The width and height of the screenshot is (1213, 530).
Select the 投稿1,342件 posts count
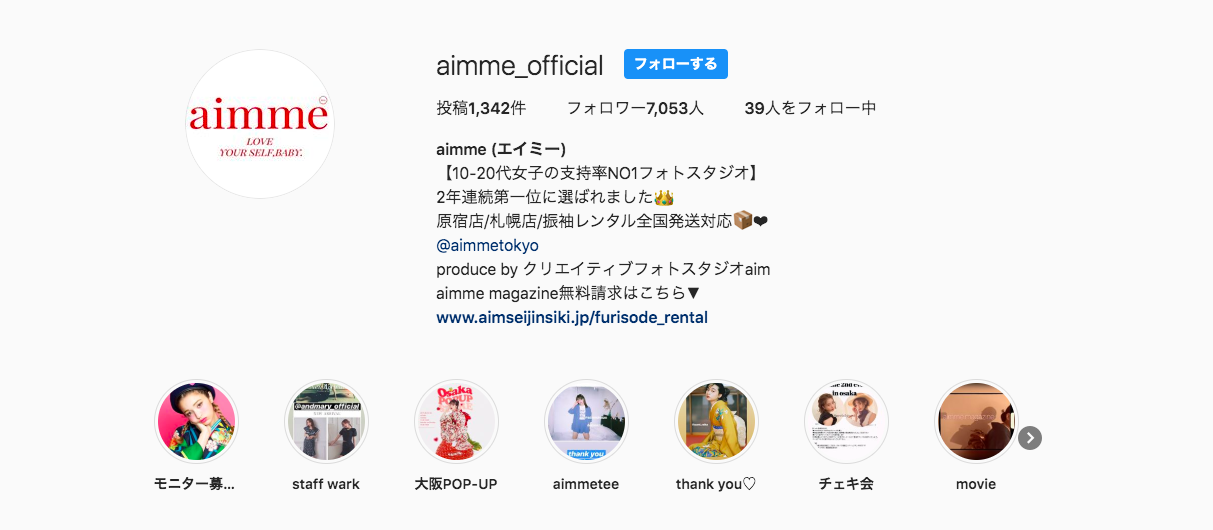click(481, 108)
